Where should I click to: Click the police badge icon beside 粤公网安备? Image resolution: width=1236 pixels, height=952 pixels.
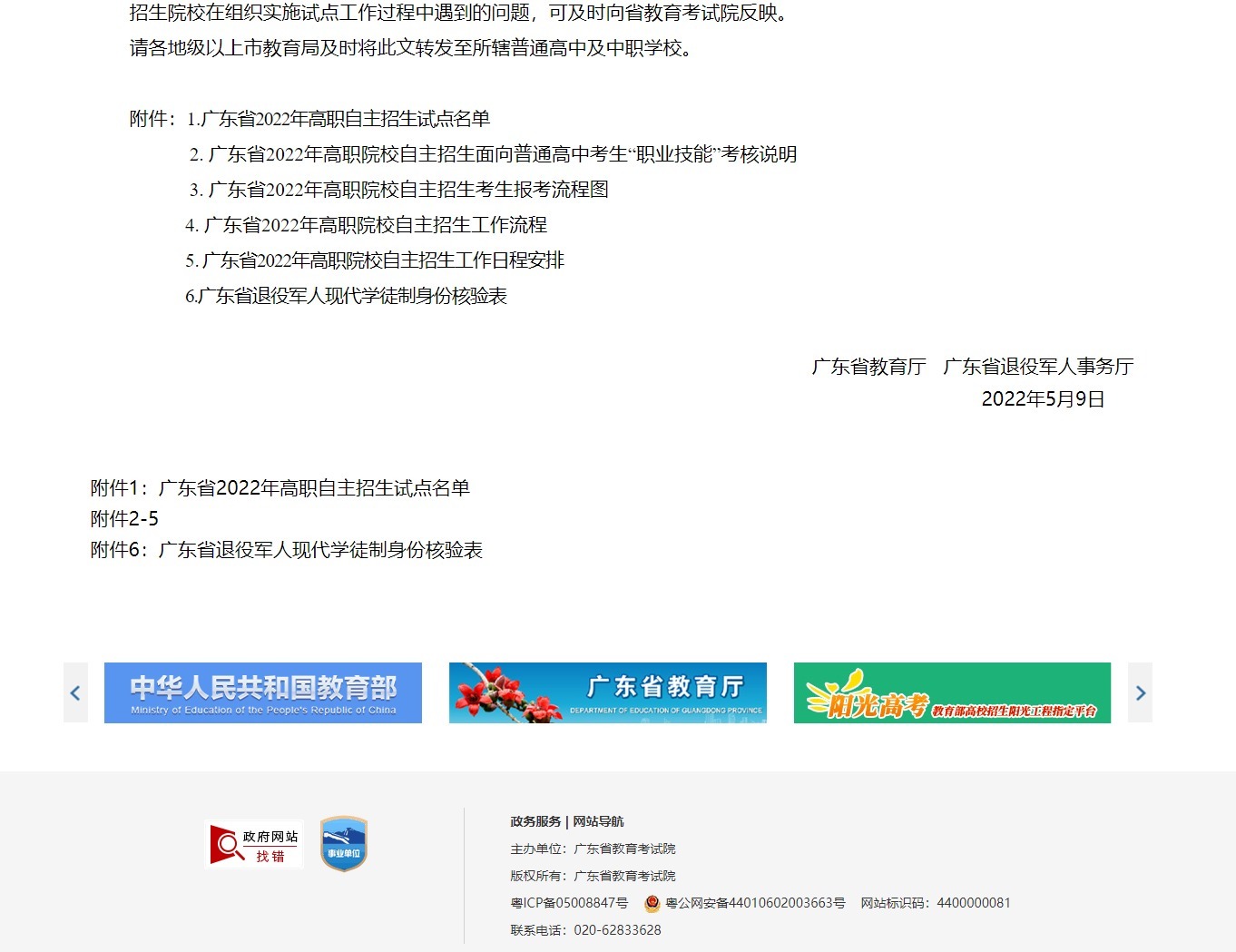[x=652, y=903]
